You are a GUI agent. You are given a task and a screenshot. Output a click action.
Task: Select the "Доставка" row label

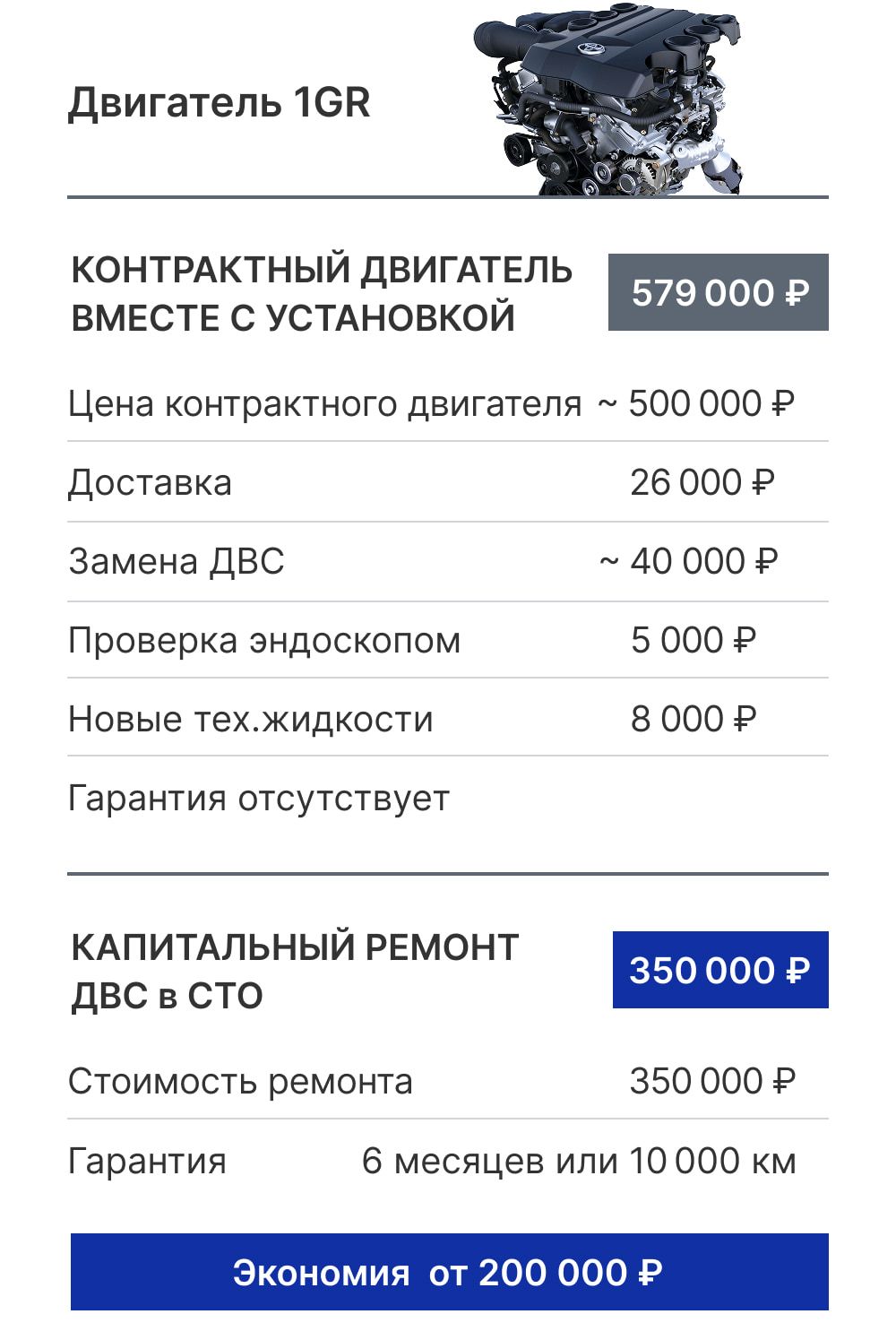150,483
